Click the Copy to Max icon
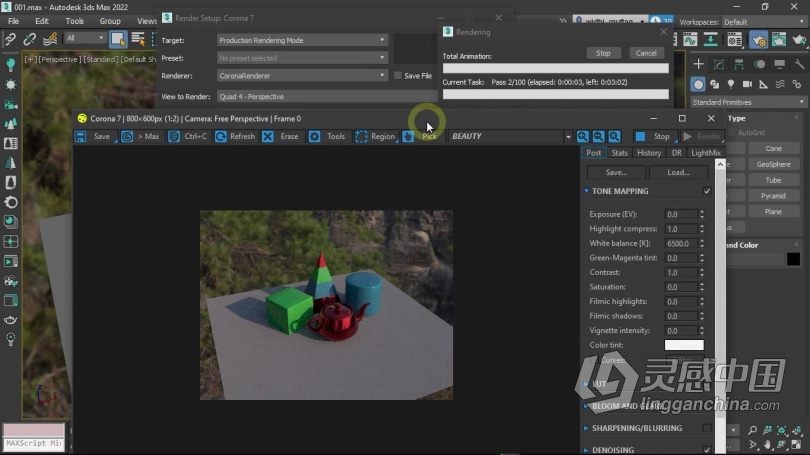The image size is (810, 455). pyautogui.click(x=127, y=136)
